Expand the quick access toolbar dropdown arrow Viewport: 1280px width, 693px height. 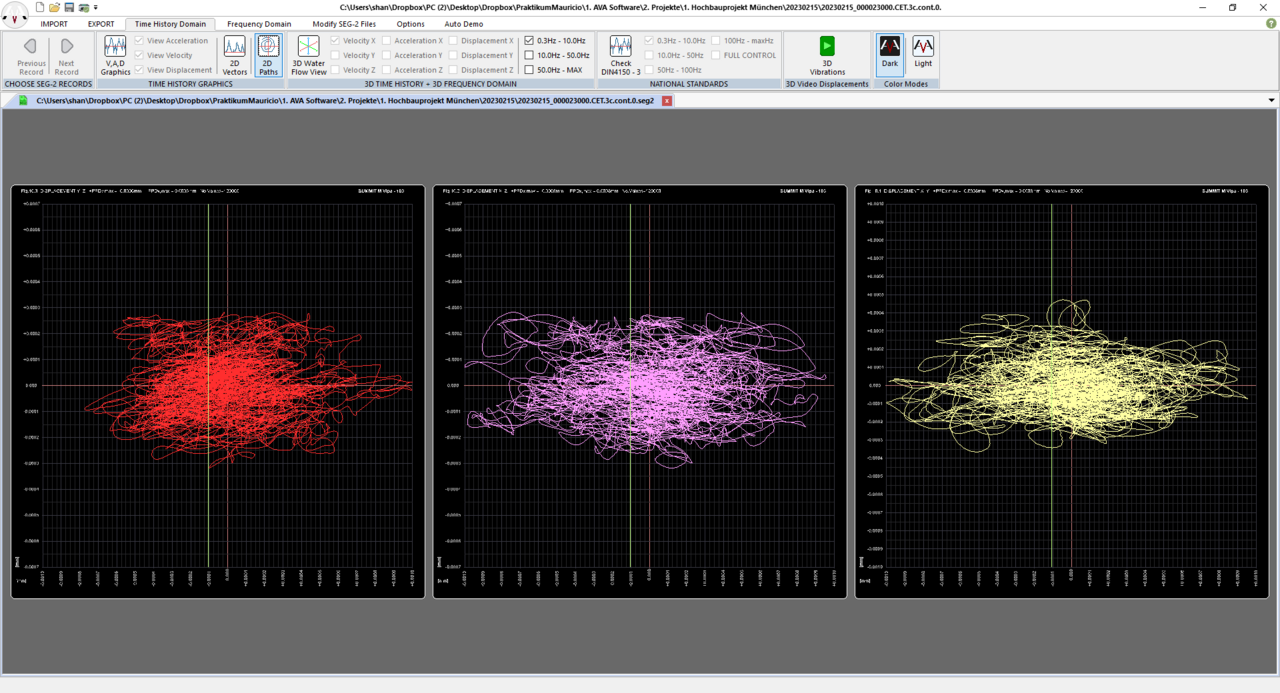tap(96, 8)
